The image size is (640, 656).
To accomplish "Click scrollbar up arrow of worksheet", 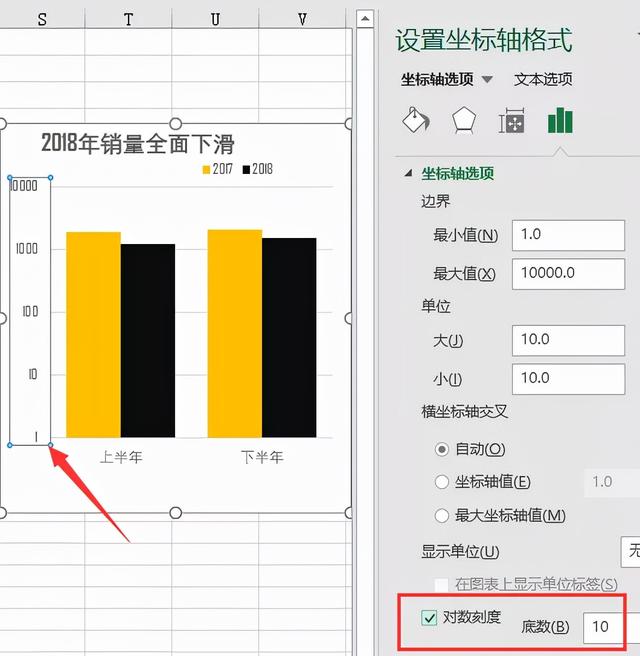I will [365, 19].
